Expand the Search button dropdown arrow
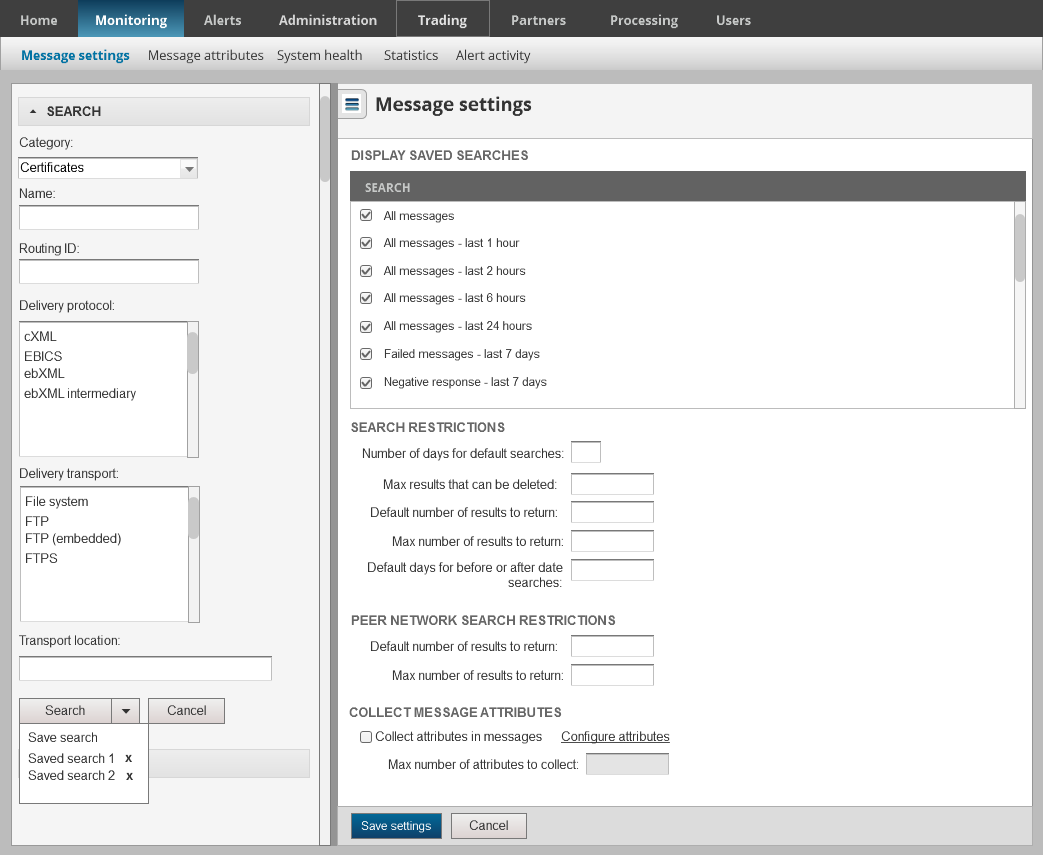This screenshot has height=855, width=1043. pos(125,711)
